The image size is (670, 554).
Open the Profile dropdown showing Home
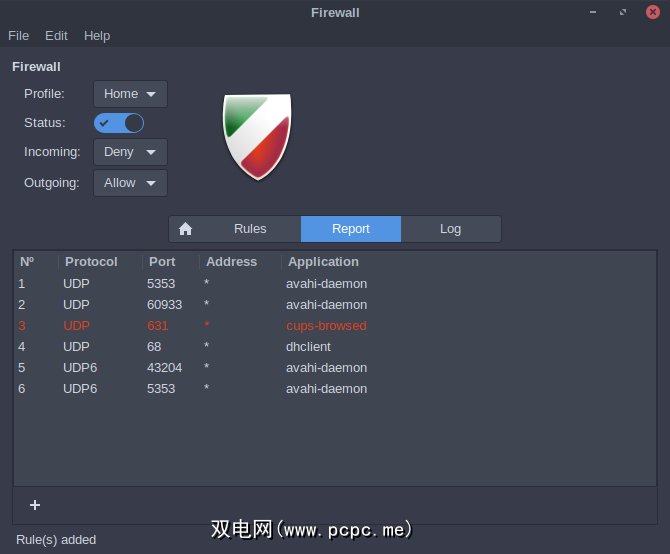pyautogui.click(x=130, y=94)
